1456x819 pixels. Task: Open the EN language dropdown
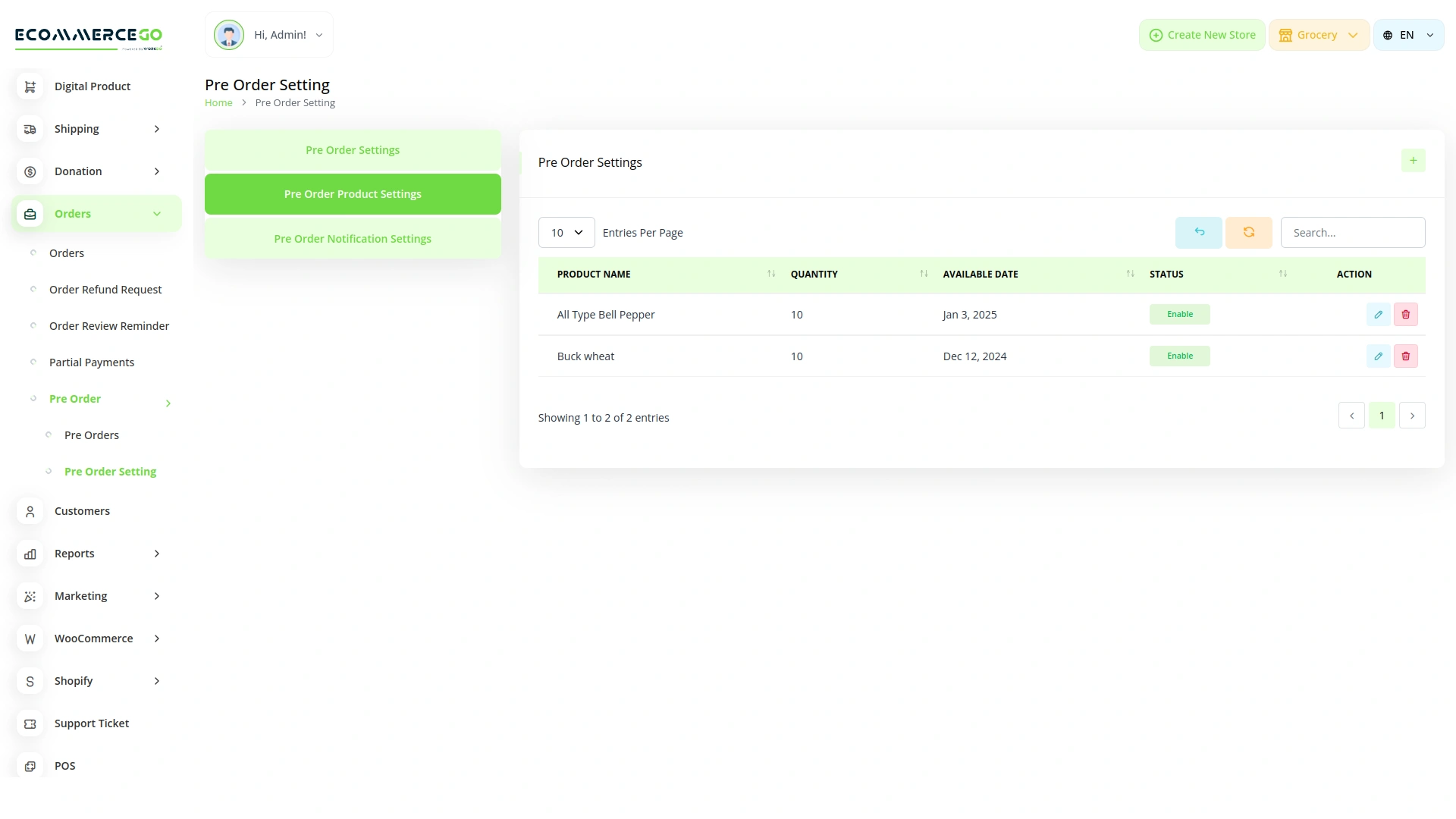(1407, 34)
